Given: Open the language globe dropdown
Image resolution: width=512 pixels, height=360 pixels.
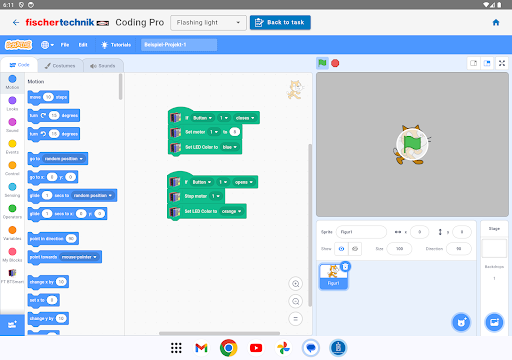Looking at the screenshot, I should point(47,45).
